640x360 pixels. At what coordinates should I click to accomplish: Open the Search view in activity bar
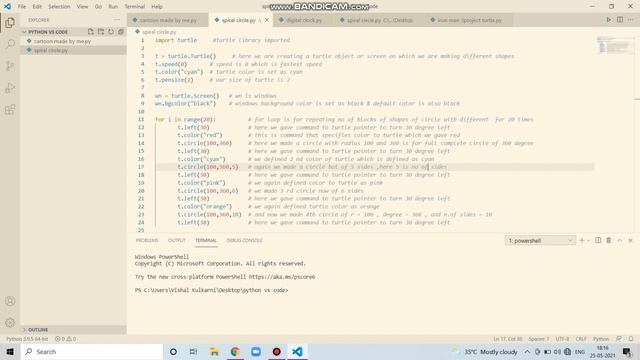(10, 44)
